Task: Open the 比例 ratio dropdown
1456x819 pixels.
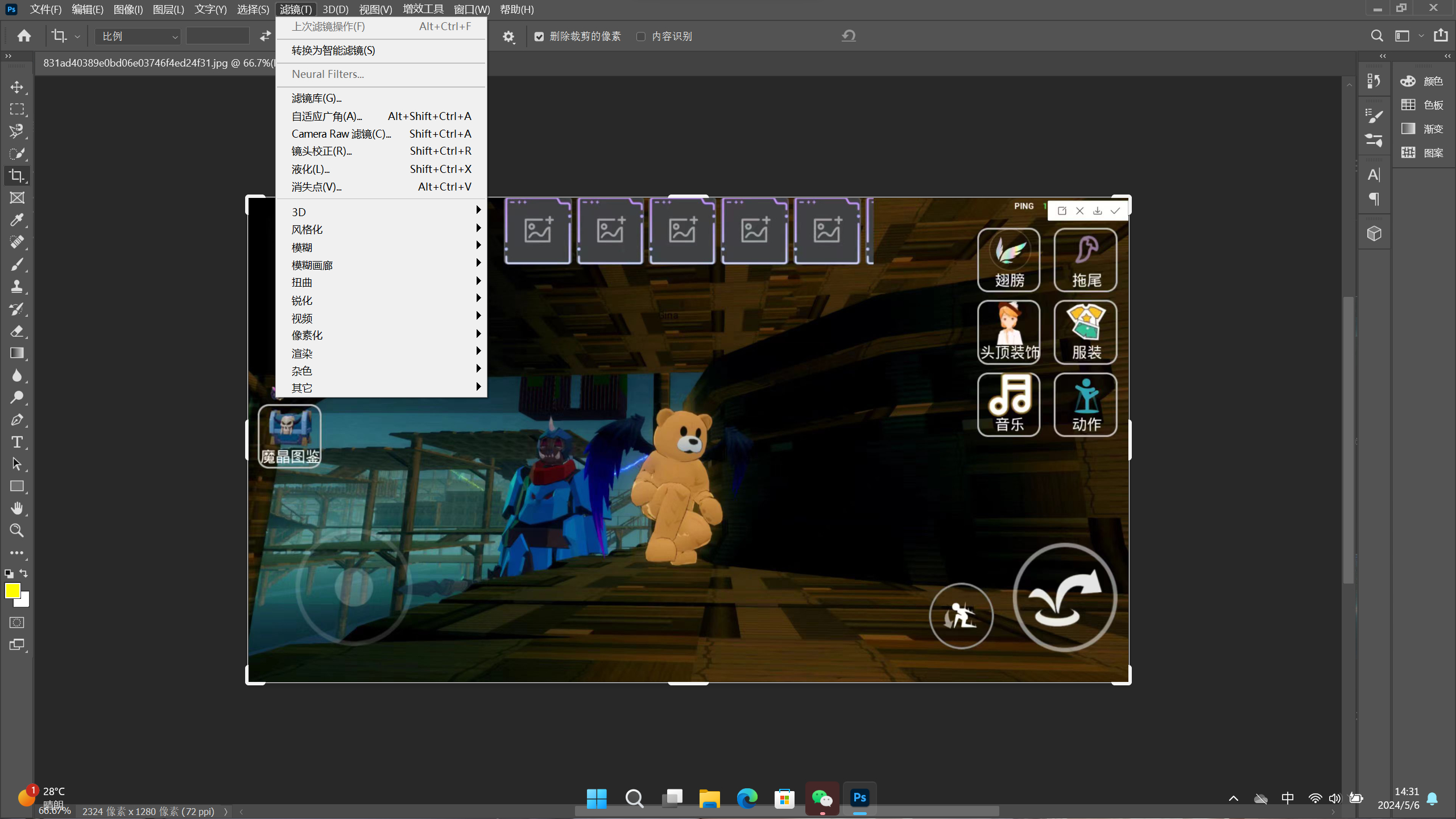Action: click(x=138, y=36)
